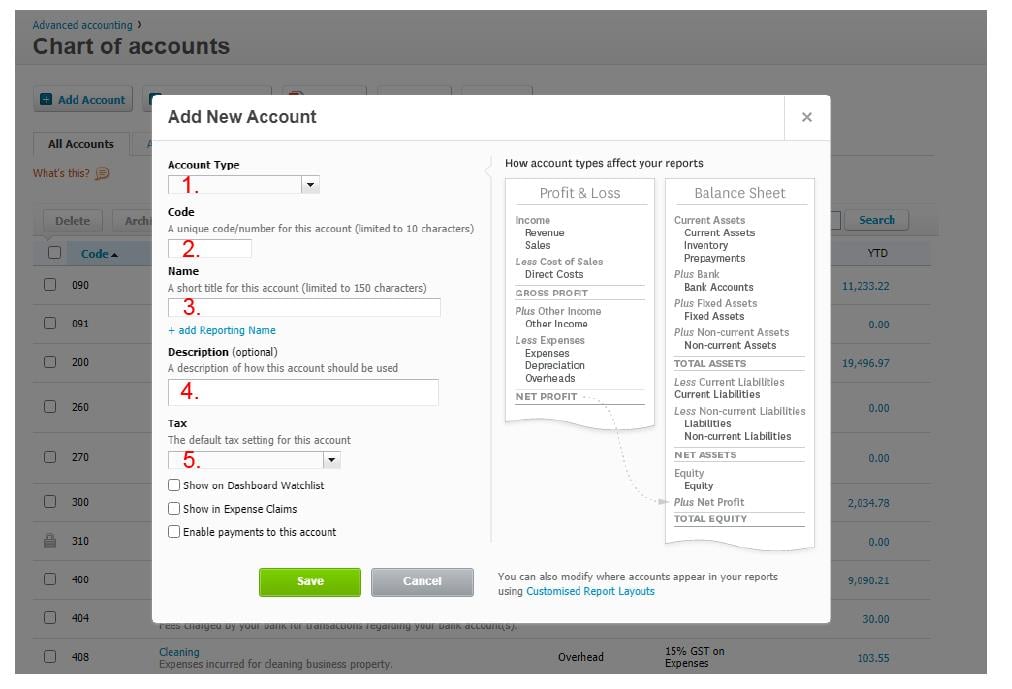Enable Show in Expense Claims option
Viewport: 1012px width, 689px height.
coord(175,509)
